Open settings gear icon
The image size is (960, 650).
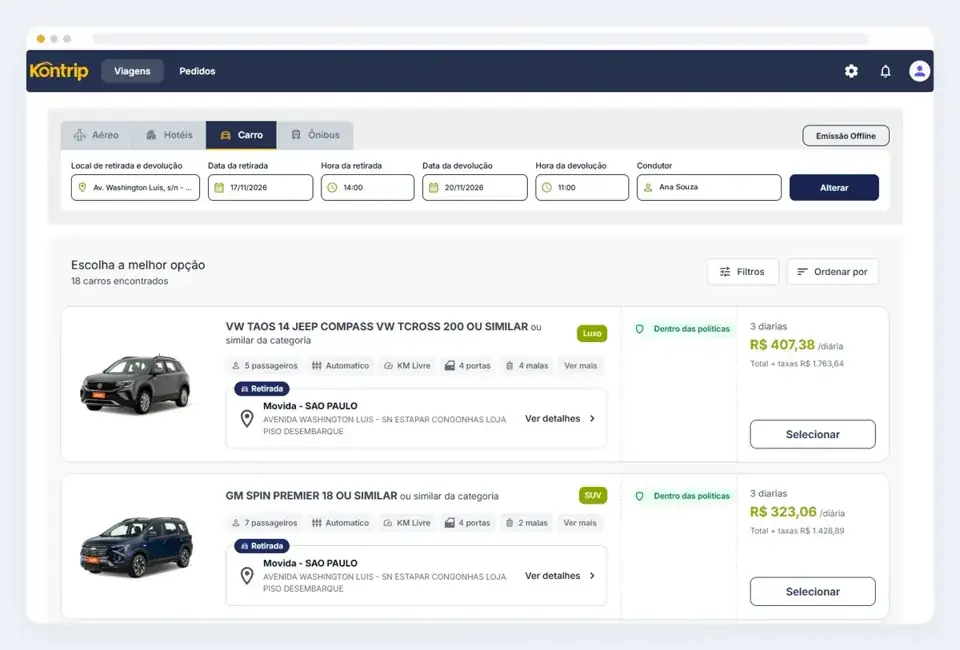(x=851, y=71)
